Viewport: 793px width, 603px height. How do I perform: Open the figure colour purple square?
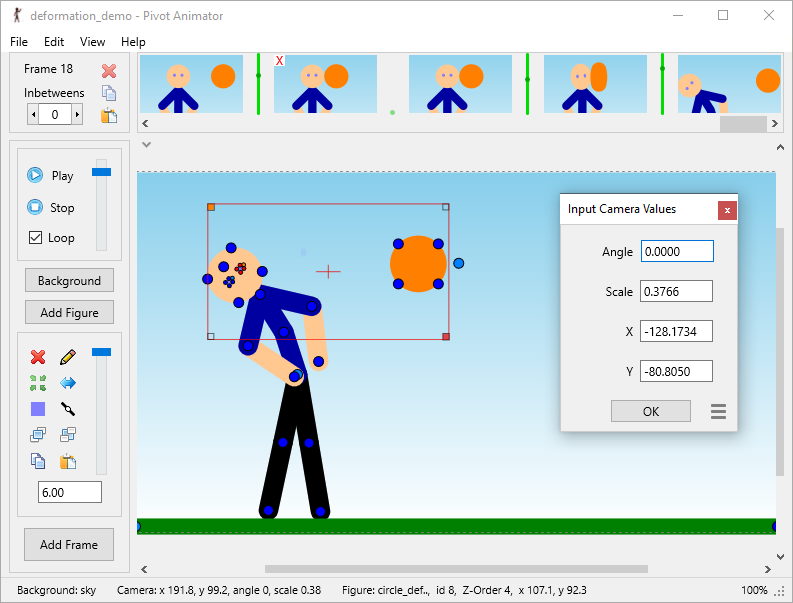point(38,409)
